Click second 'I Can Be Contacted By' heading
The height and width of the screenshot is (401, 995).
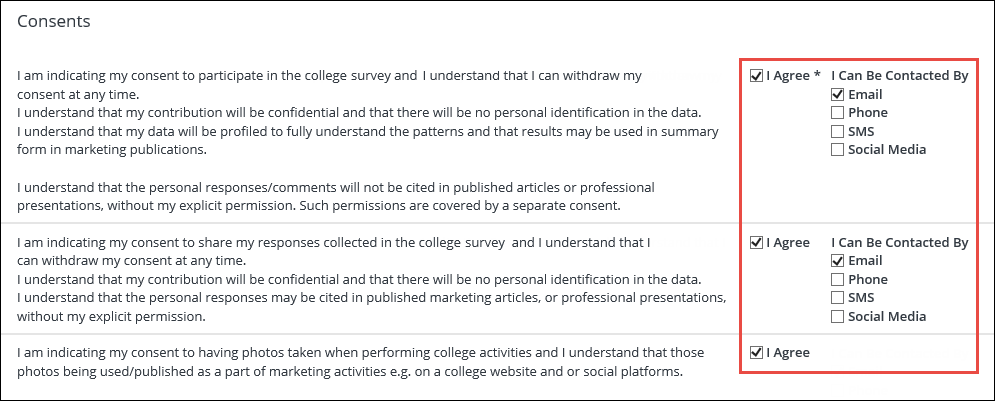(899, 242)
